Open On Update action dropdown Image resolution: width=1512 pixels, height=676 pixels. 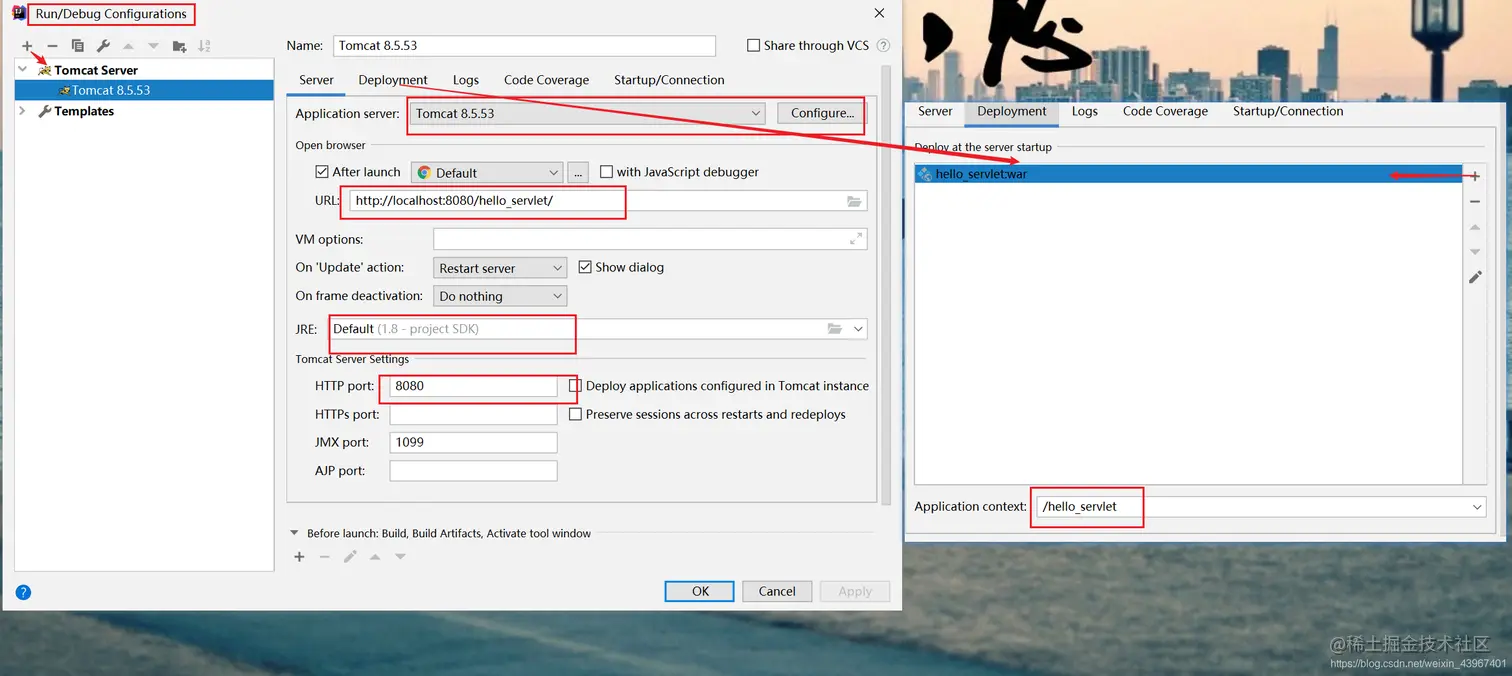pyautogui.click(x=499, y=268)
